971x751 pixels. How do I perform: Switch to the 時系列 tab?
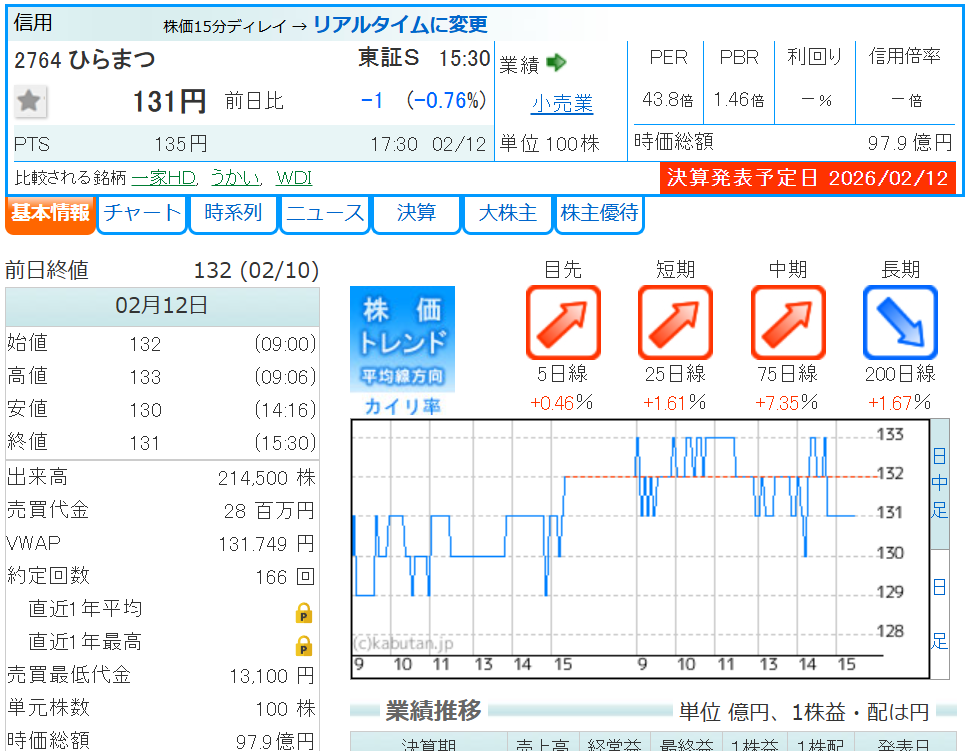pos(233,214)
